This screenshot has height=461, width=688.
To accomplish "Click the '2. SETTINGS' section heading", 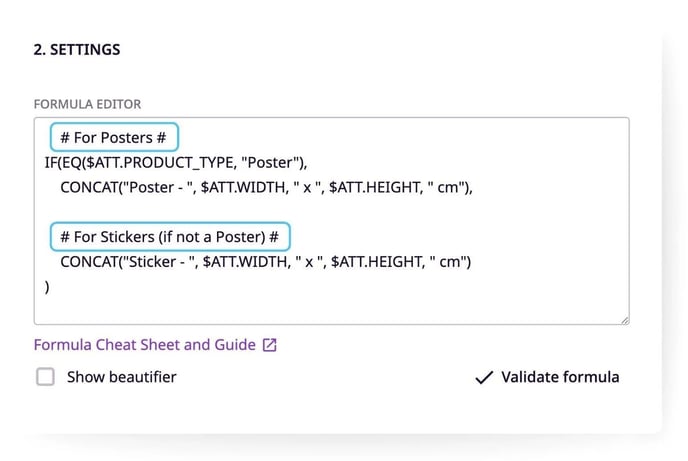I will point(77,50).
